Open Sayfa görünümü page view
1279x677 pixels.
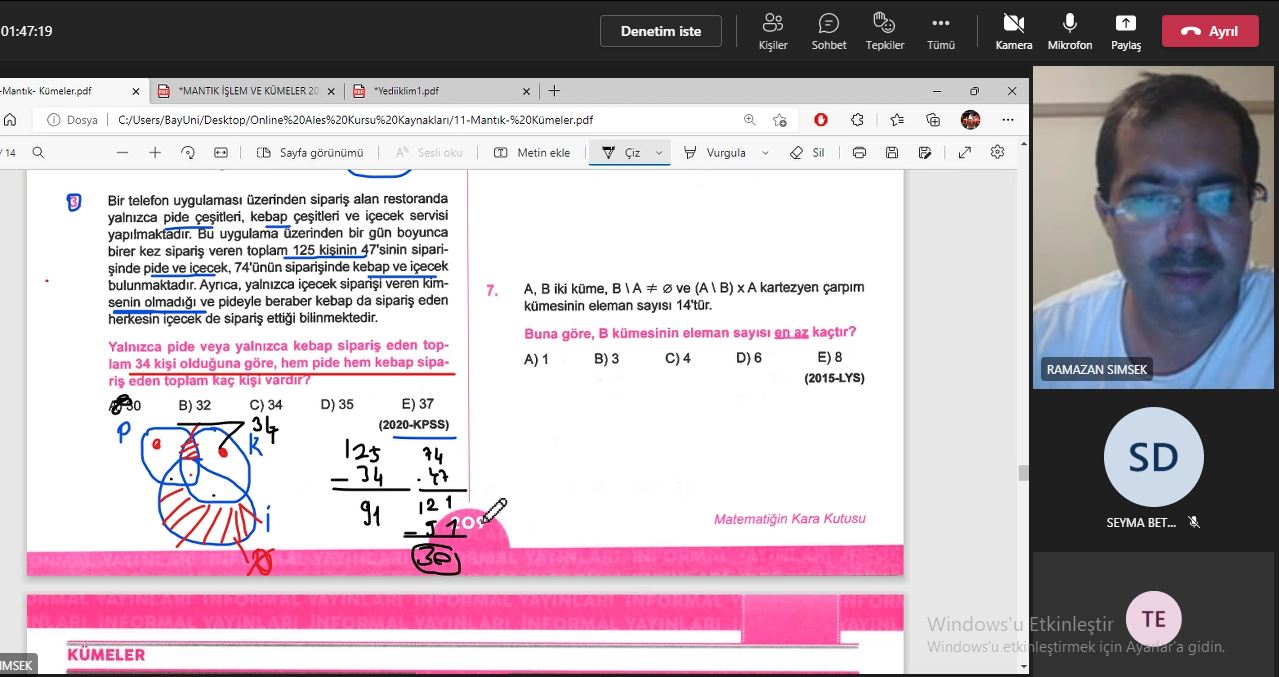pos(310,153)
